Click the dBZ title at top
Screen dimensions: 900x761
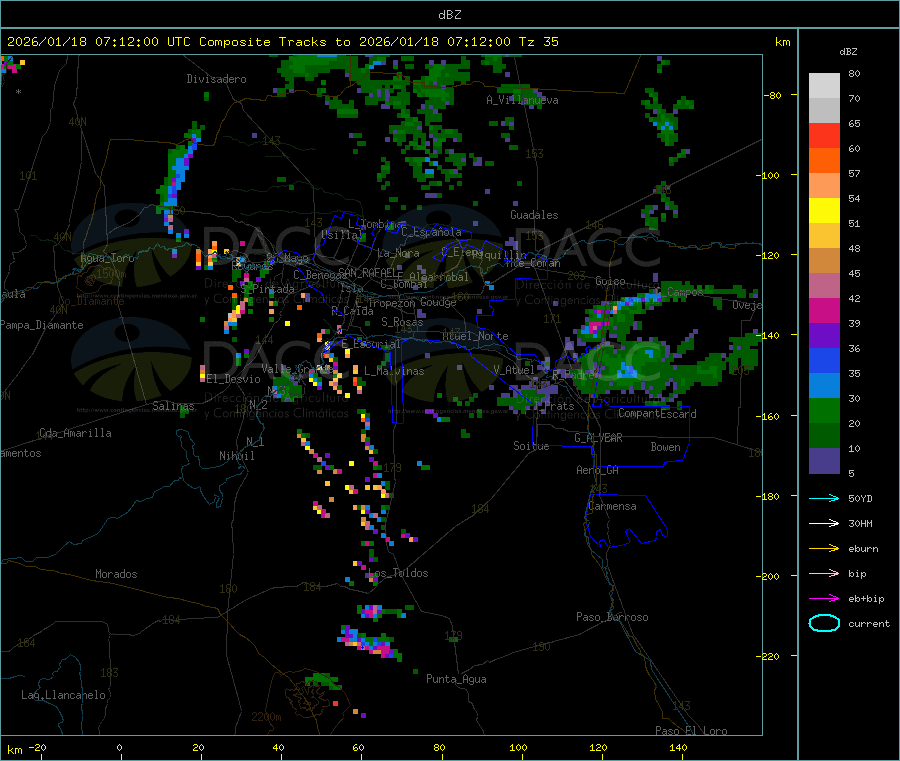click(449, 15)
